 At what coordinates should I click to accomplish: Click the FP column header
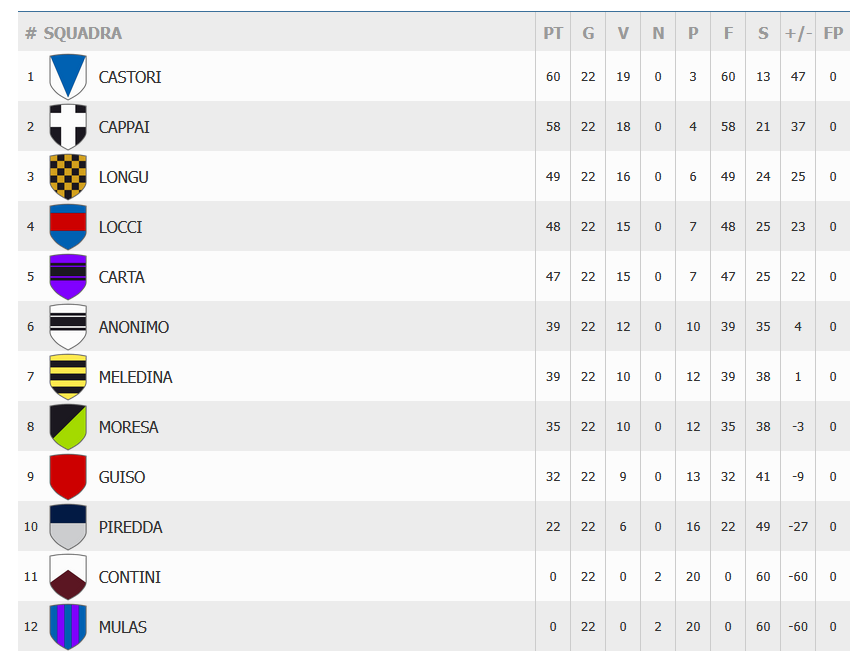(833, 33)
